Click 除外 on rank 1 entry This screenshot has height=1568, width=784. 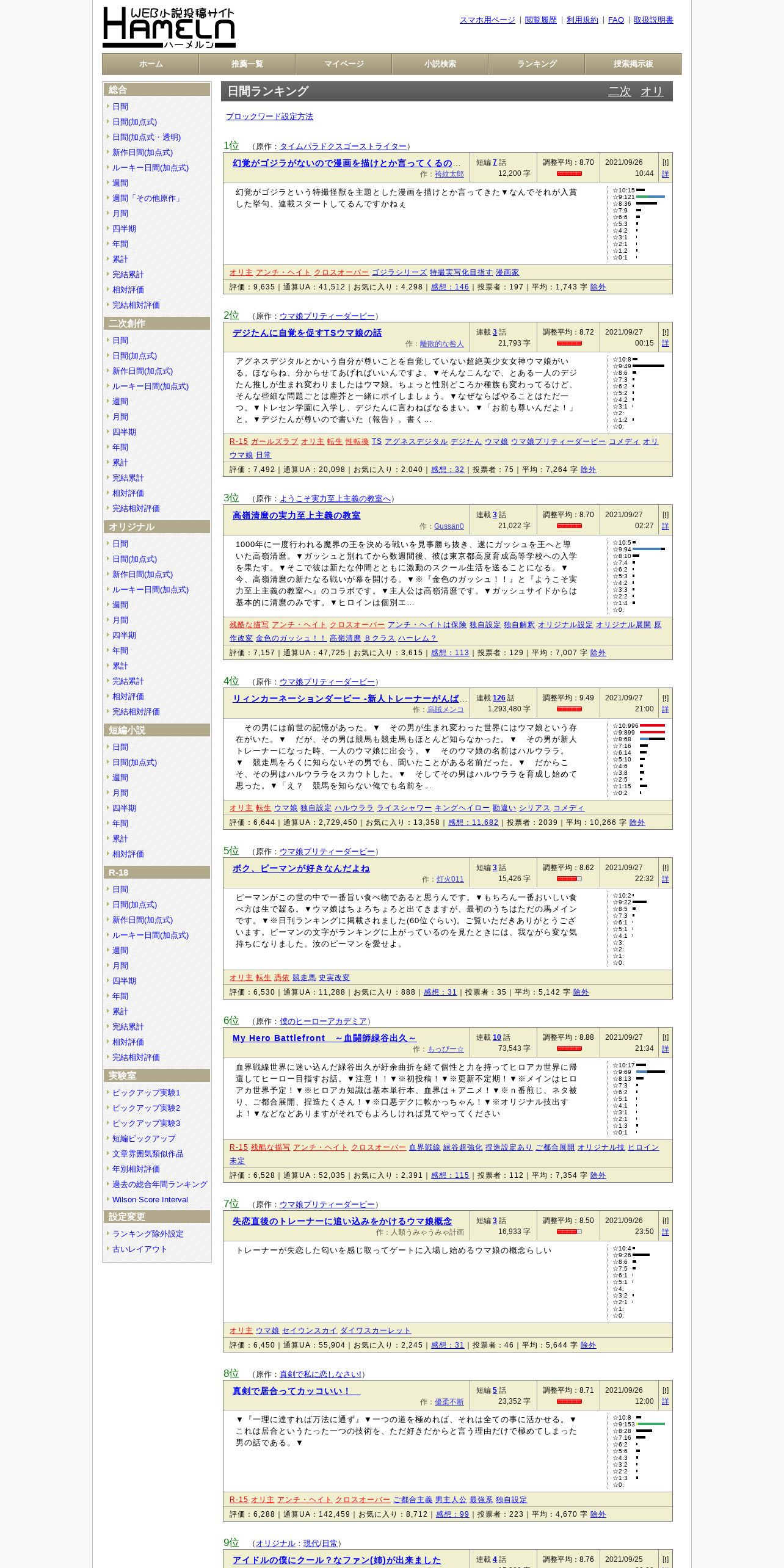coord(598,287)
